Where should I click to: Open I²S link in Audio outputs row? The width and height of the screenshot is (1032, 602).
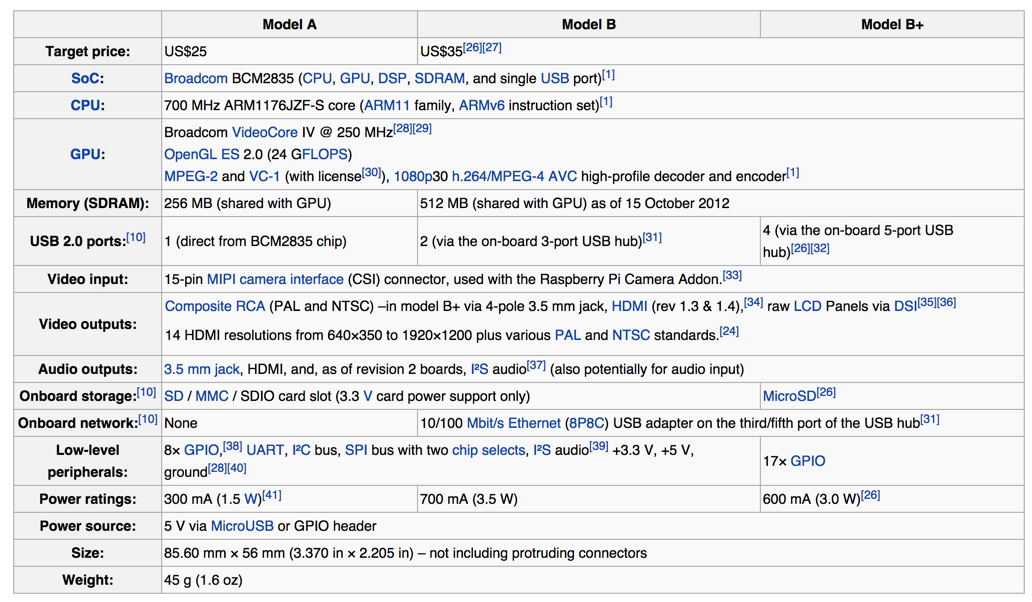coord(479,369)
